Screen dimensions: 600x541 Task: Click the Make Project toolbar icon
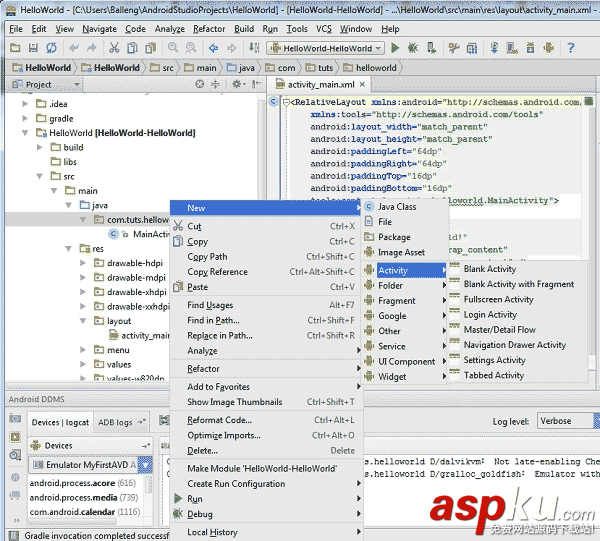254,48
